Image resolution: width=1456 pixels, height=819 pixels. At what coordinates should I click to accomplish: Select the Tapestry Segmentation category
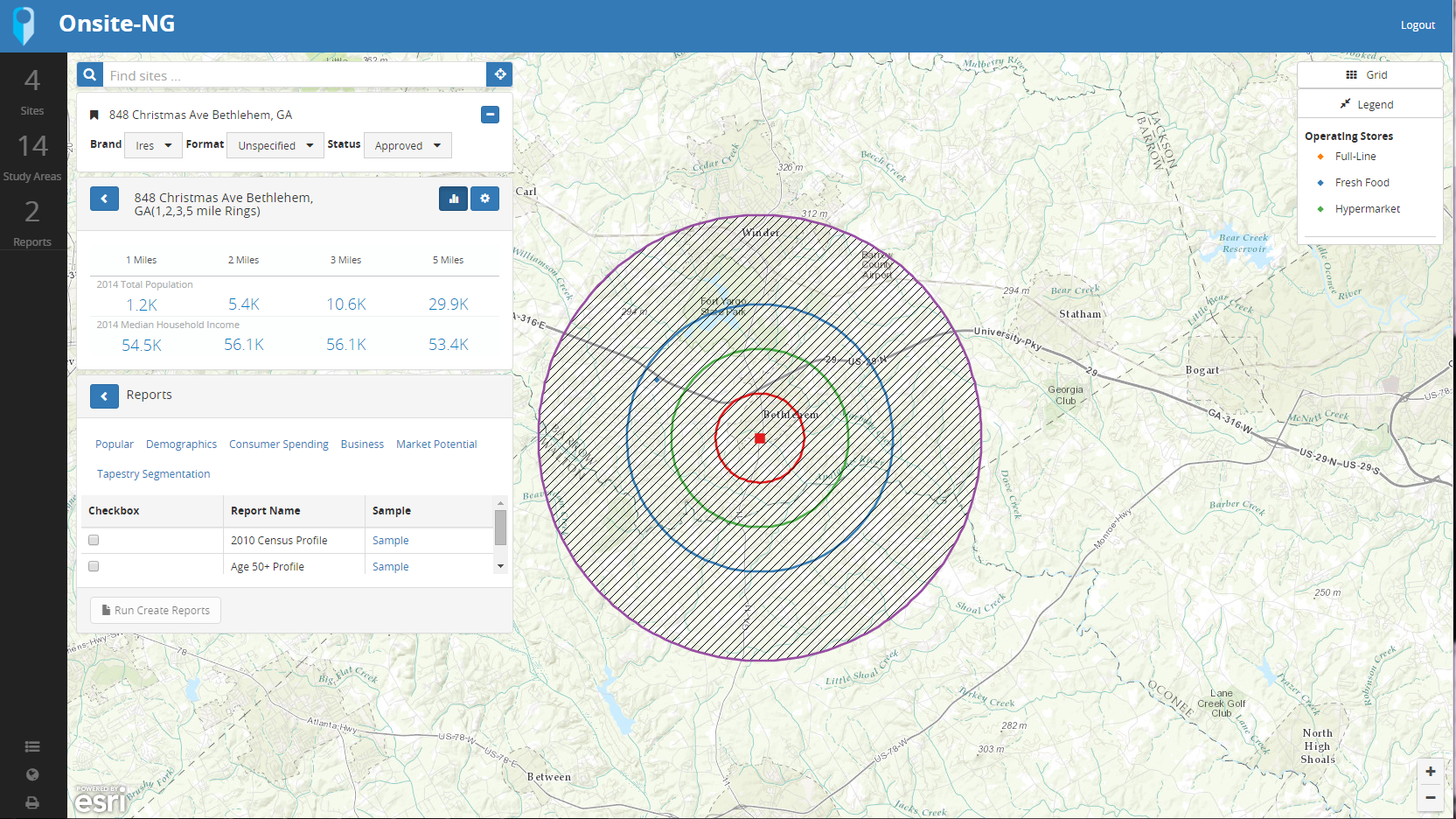click(x=153, y=474)
